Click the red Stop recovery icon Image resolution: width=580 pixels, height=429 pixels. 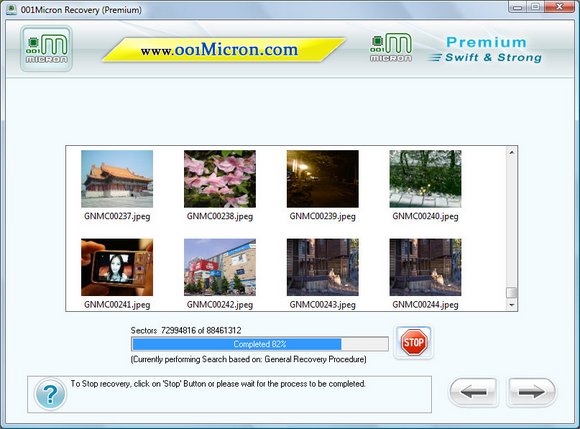pyautogui.click(x=413, y=342)
